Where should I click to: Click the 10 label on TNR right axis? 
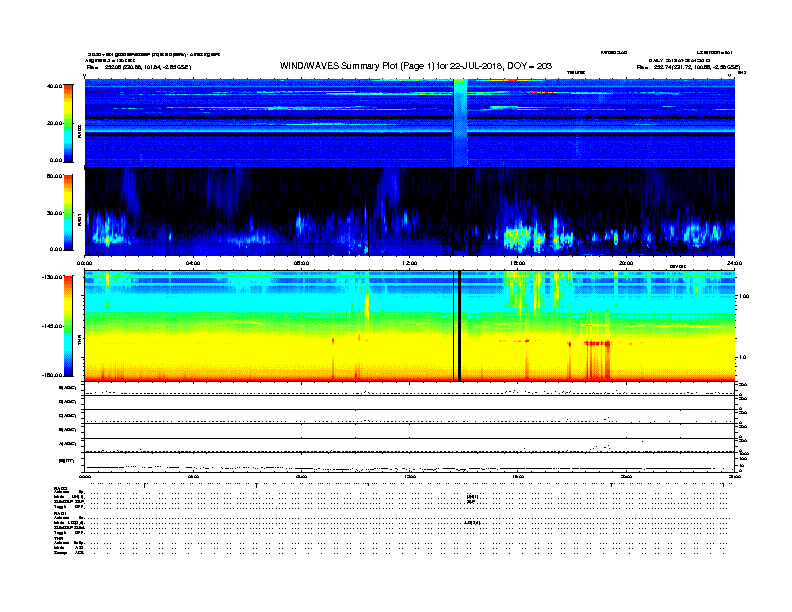pyautogui.click(x=742, y=358)
